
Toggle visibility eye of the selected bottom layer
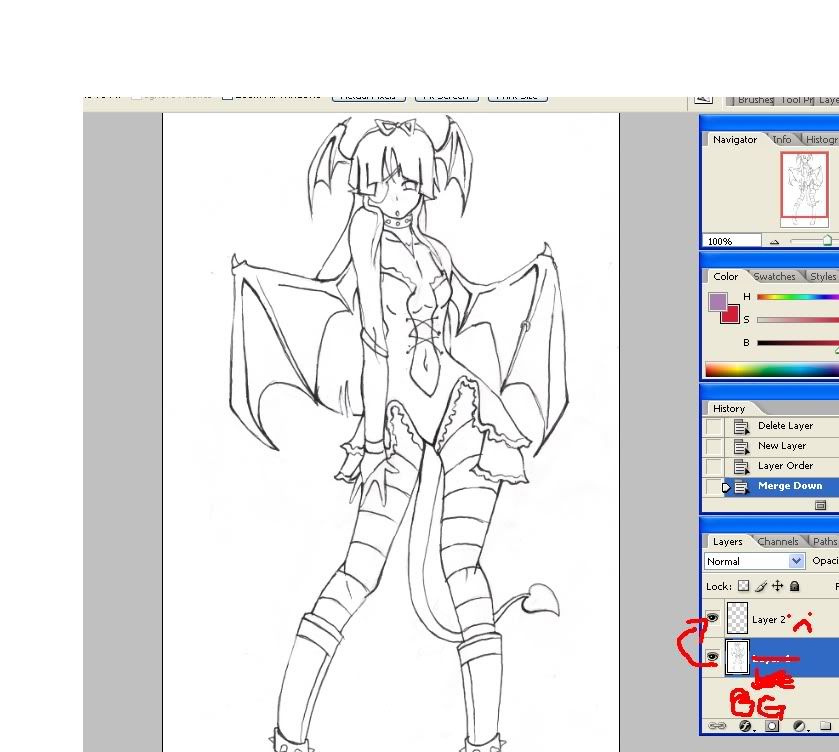tap(713, 657)
